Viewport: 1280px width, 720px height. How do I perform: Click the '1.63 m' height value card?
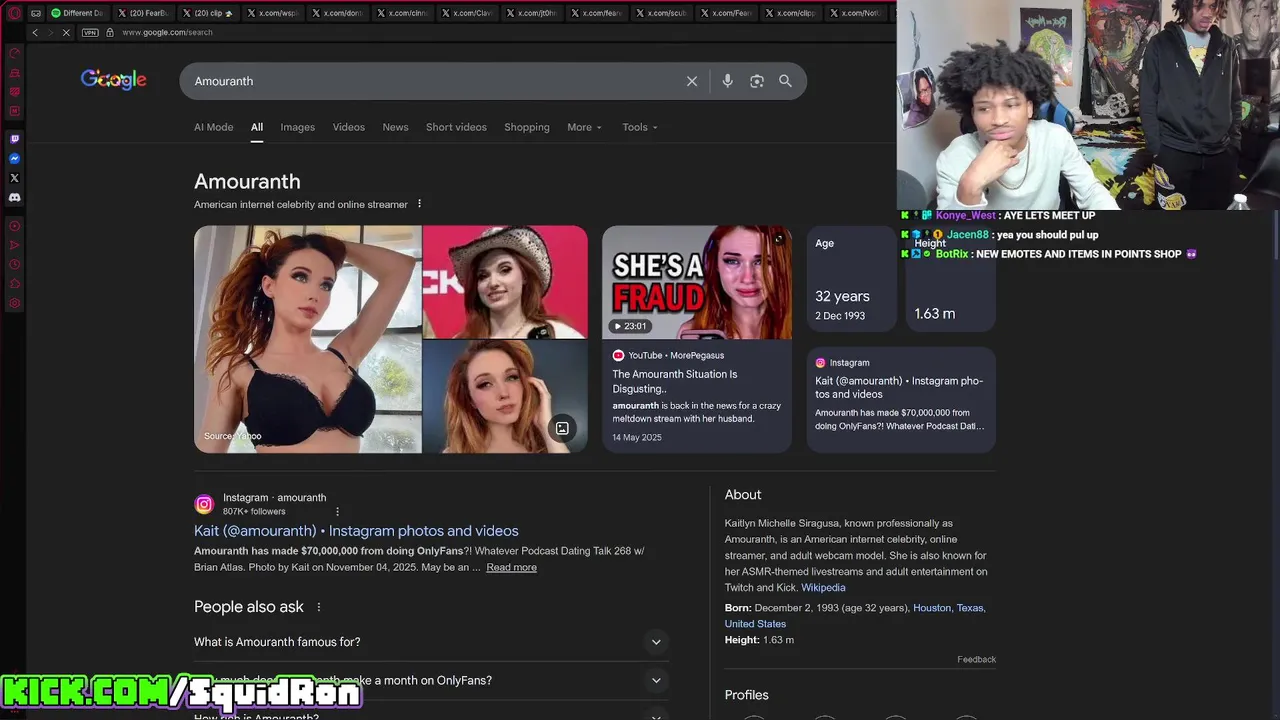[x=951, y=279]
